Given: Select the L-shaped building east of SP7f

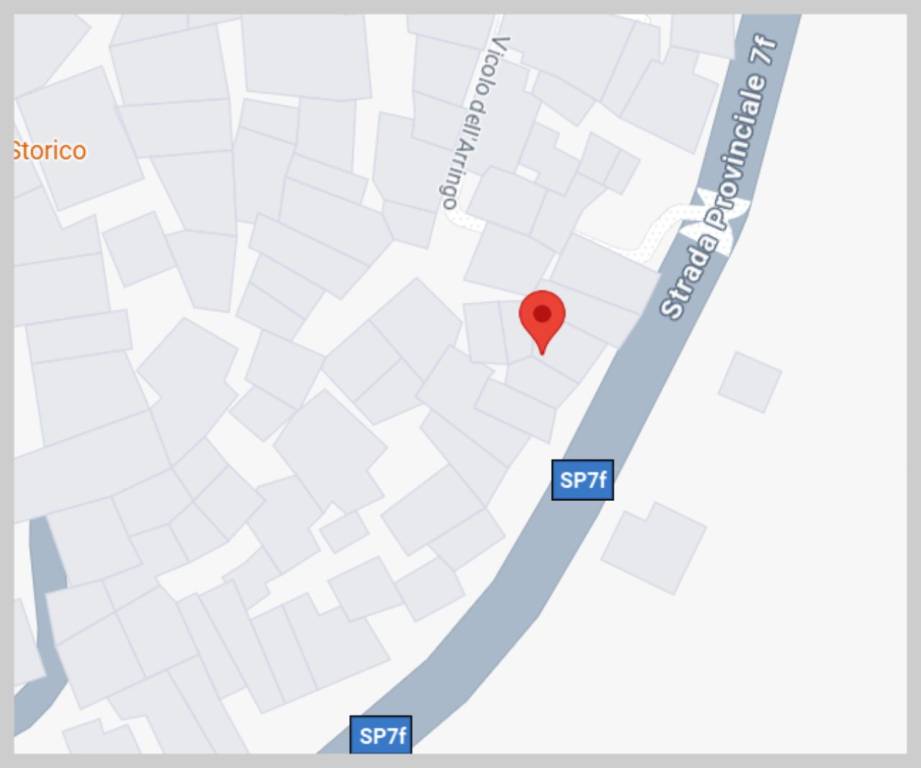Looking at the screenshot, I should pos(654,547).
